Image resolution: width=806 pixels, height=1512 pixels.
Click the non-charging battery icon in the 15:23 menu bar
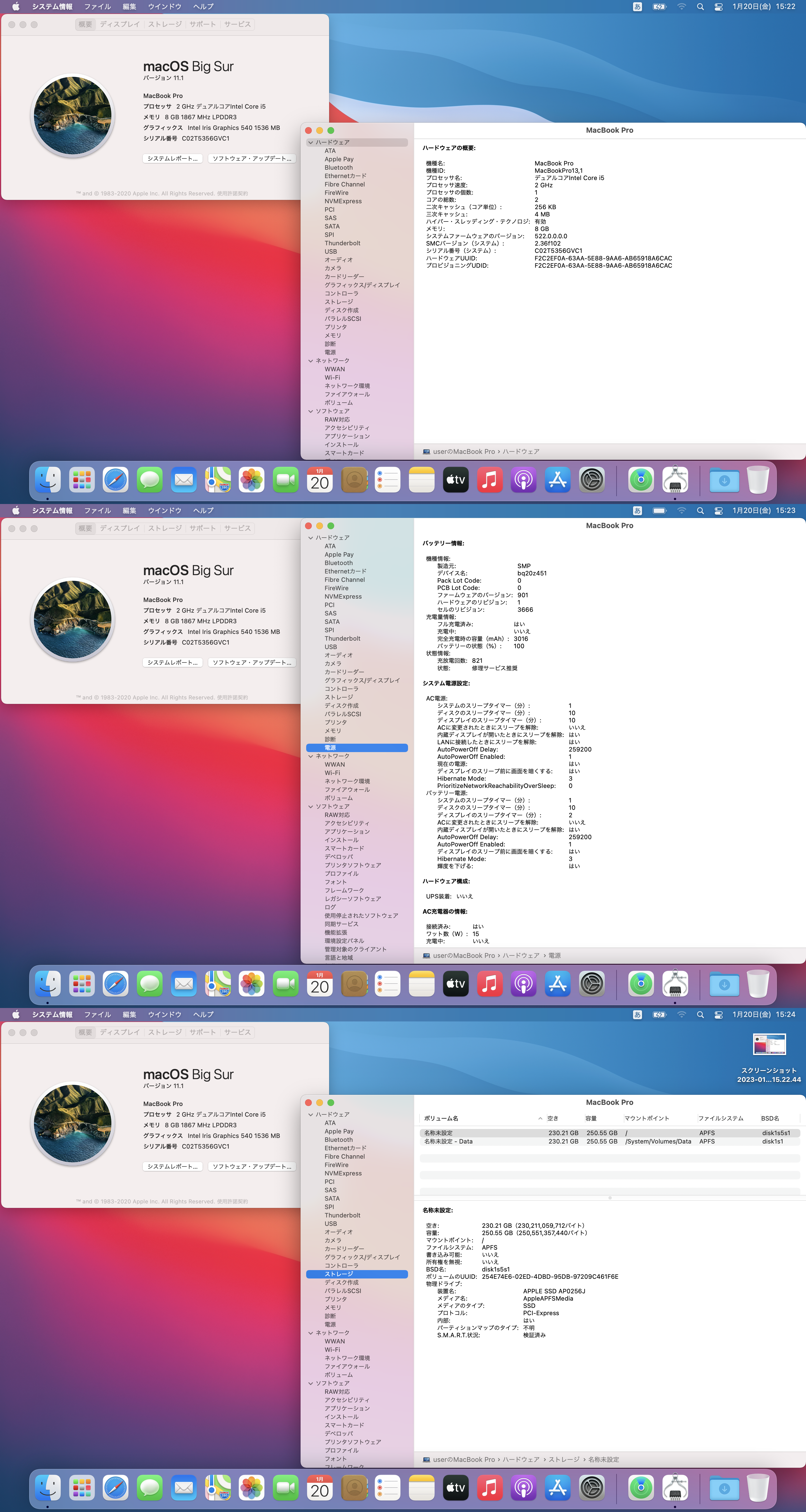660,511
